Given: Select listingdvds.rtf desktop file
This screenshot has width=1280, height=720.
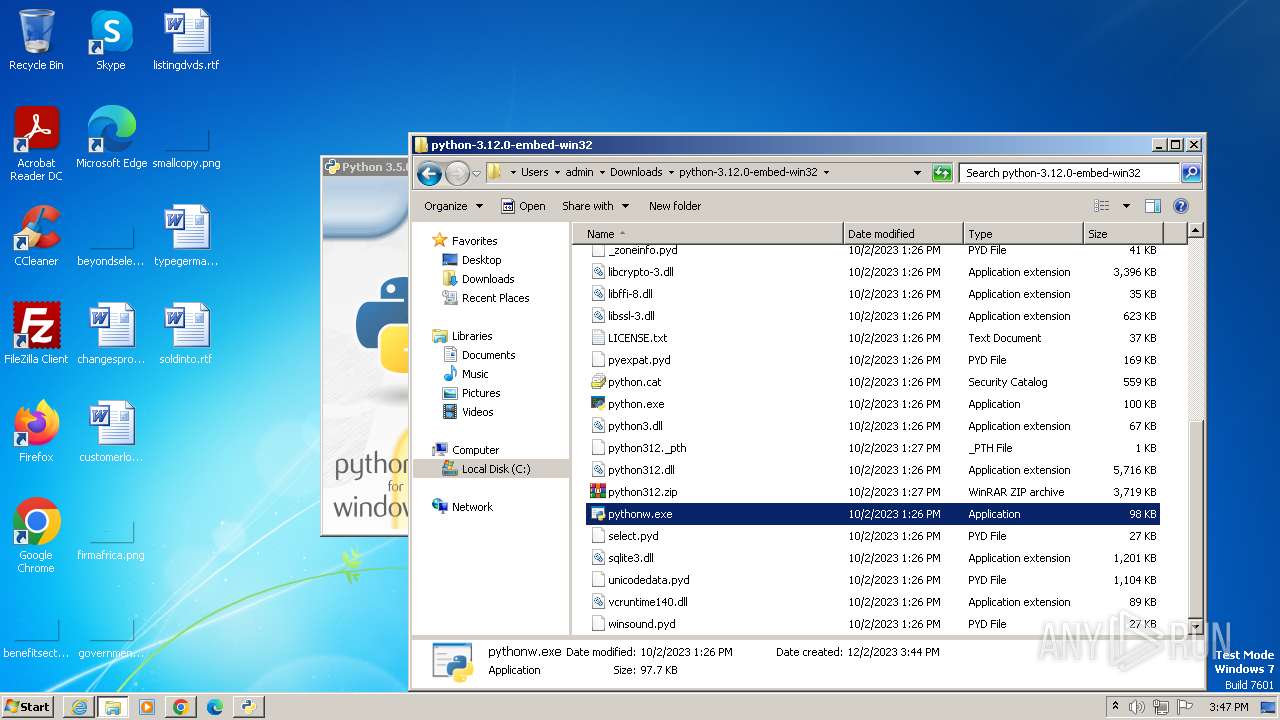Looking at the screenshot, I should (186, 40).
